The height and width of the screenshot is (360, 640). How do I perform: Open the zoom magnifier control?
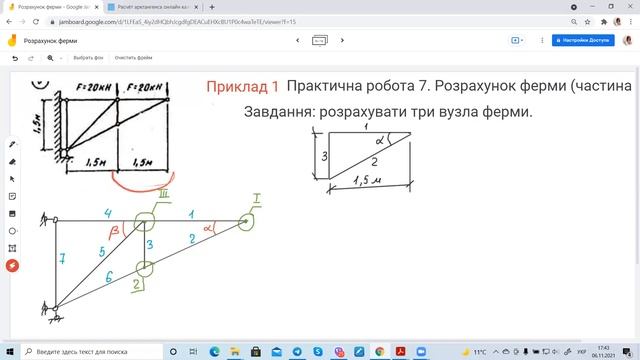point(50,58)
